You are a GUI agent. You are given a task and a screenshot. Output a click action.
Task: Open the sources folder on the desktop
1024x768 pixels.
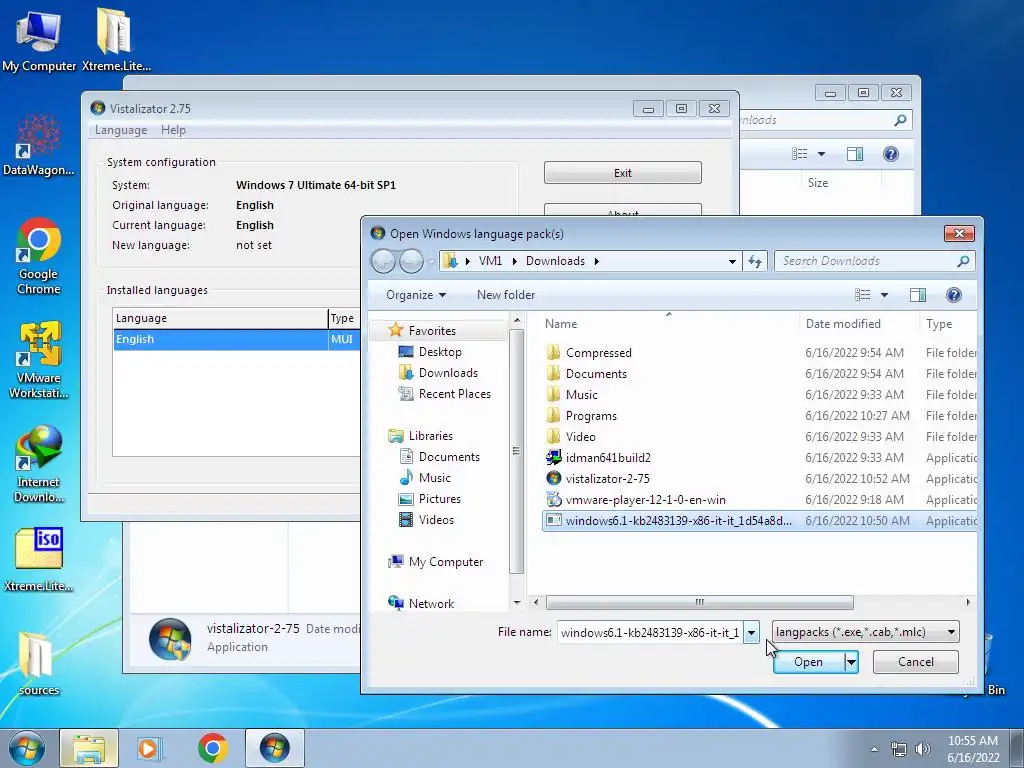(39, 664)
